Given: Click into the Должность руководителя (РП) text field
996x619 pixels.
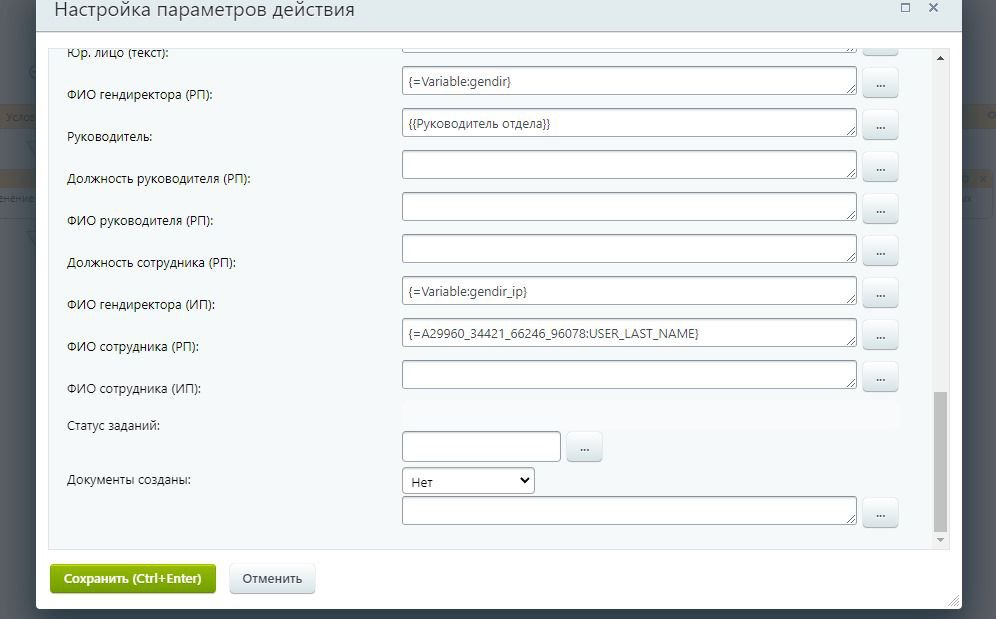Looking at the screenshot, I should click(x=629, y=165).
